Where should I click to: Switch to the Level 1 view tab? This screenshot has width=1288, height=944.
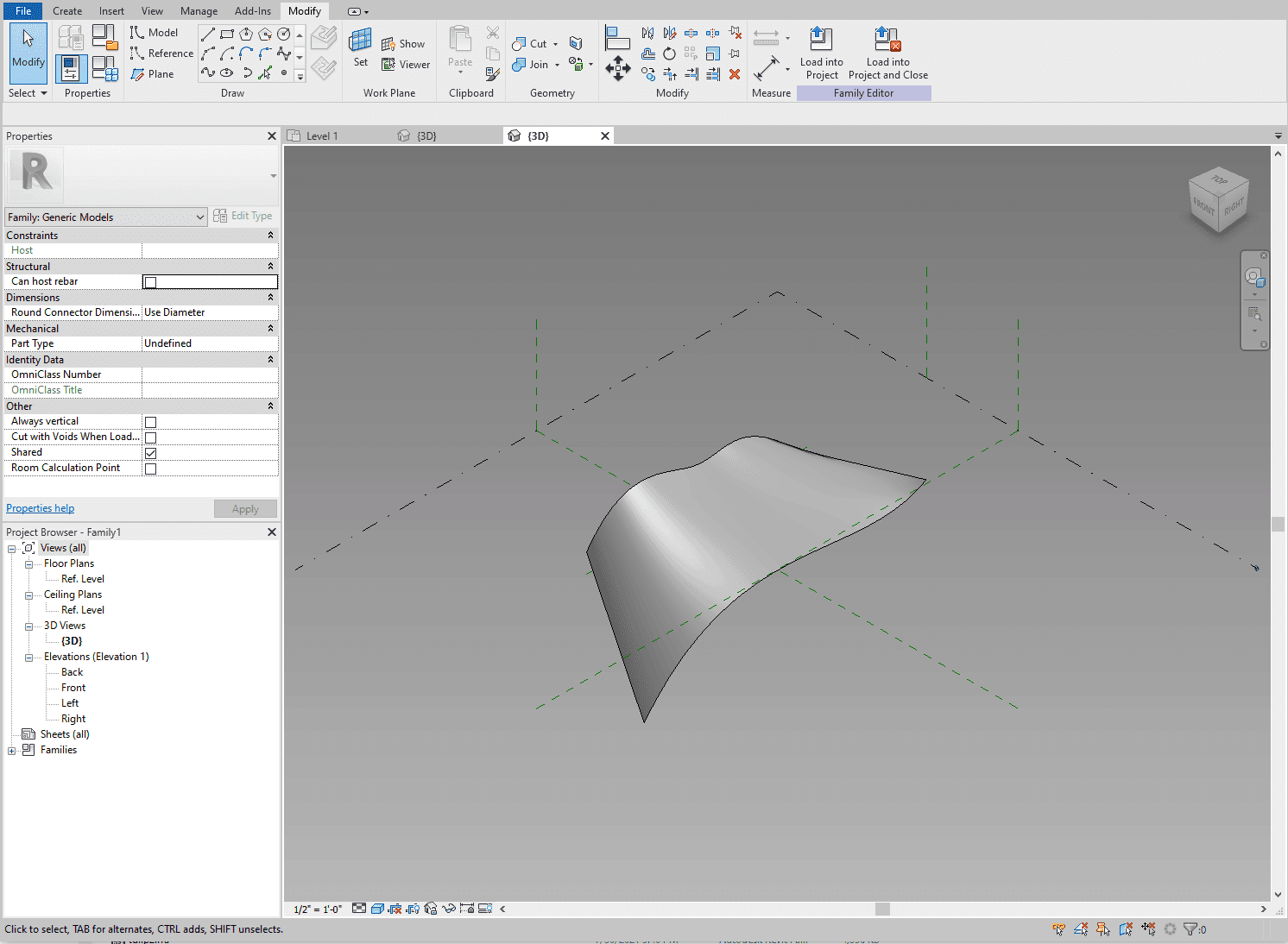point(322,136)
